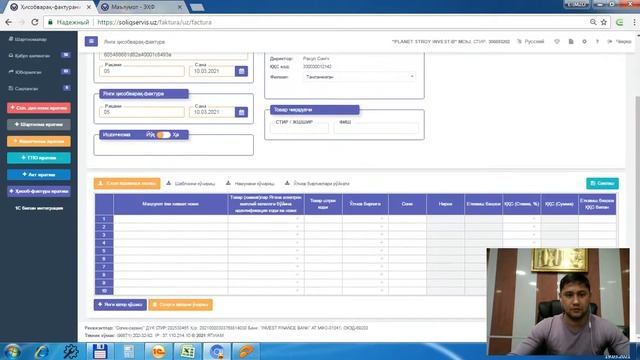Open row 1 unit of measure dropdown

pos(382,219)
